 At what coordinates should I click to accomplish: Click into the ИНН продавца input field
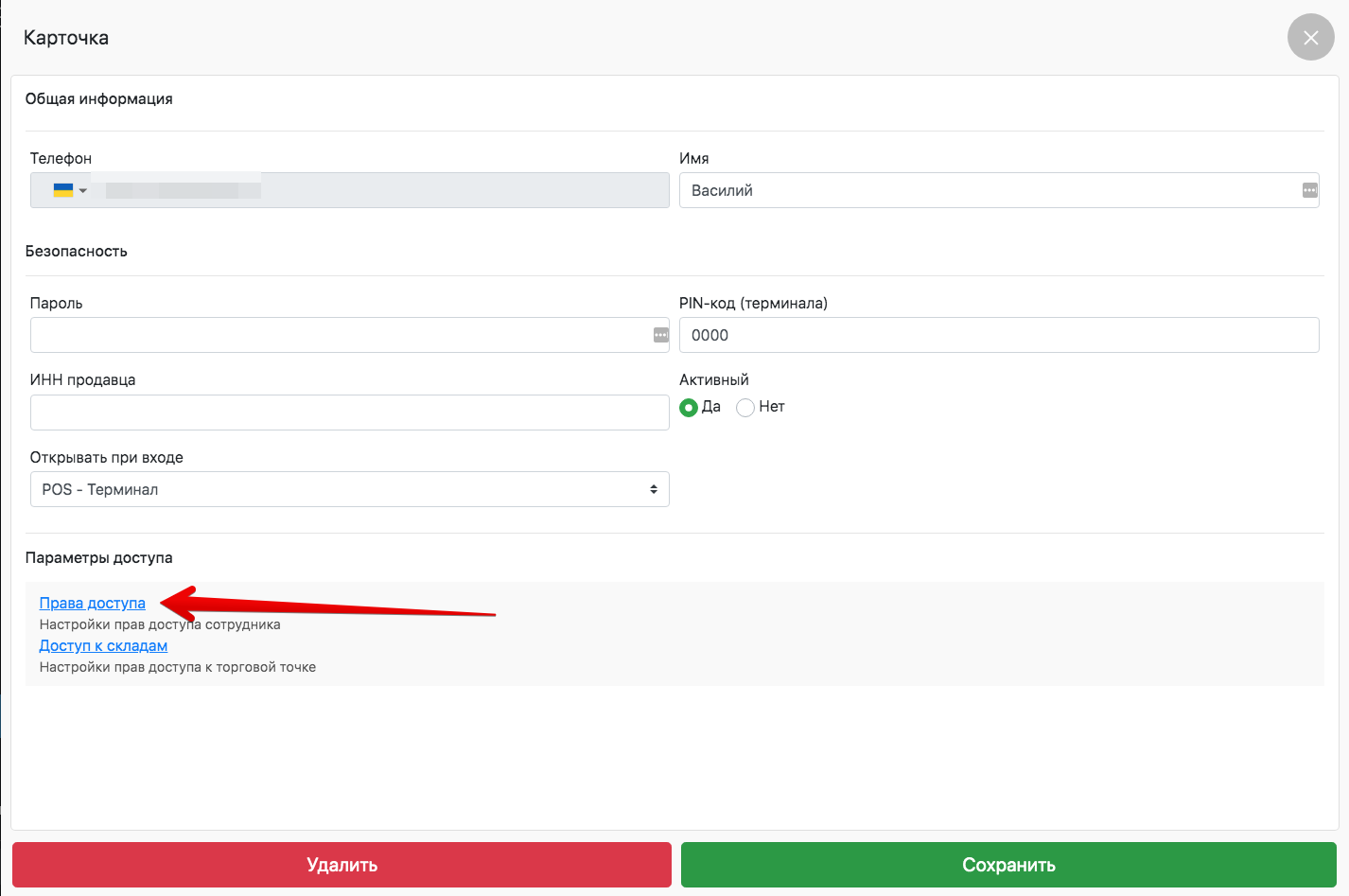click(x=349, y=413)
